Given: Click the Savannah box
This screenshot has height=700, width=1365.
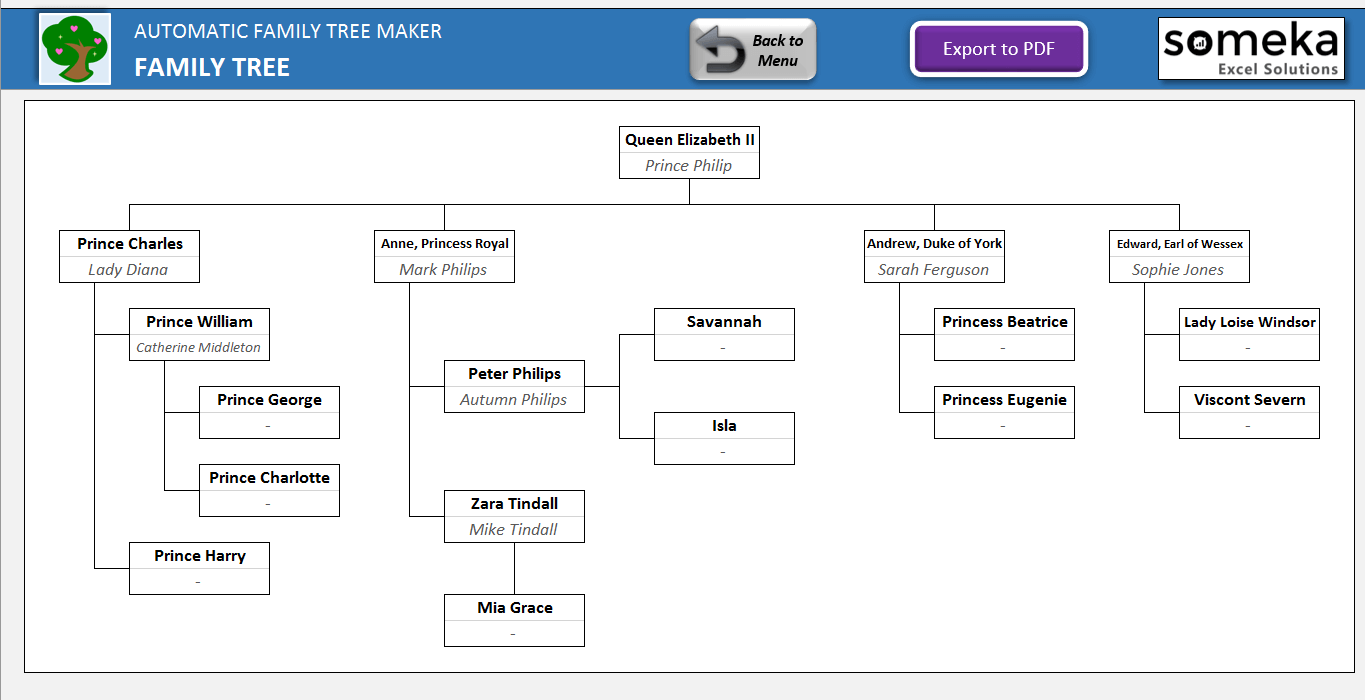Looking at the screenshot, I should tap(724, 334).
